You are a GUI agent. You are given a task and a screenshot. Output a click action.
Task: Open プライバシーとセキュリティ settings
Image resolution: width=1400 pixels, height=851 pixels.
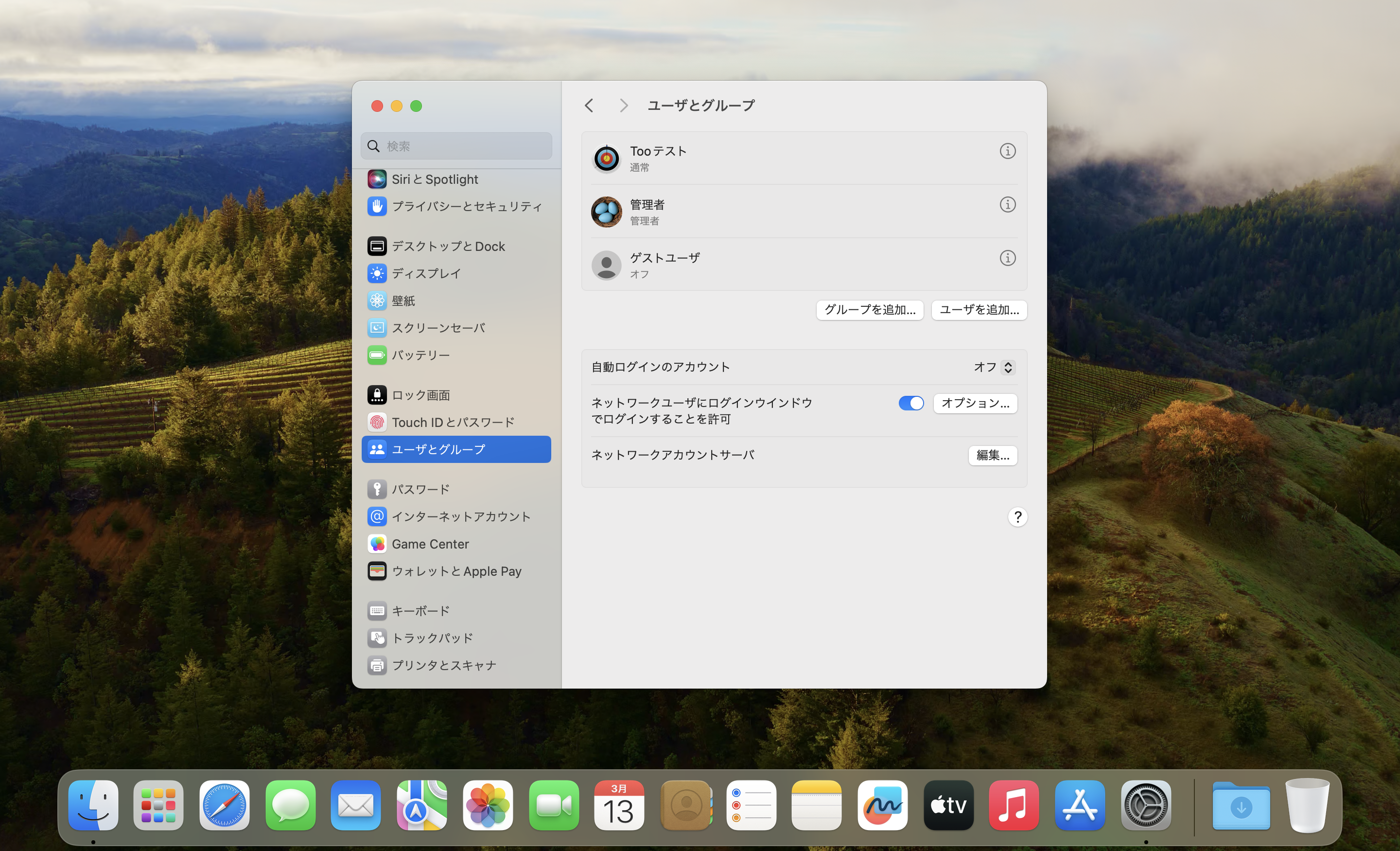[x=455, y=206]
